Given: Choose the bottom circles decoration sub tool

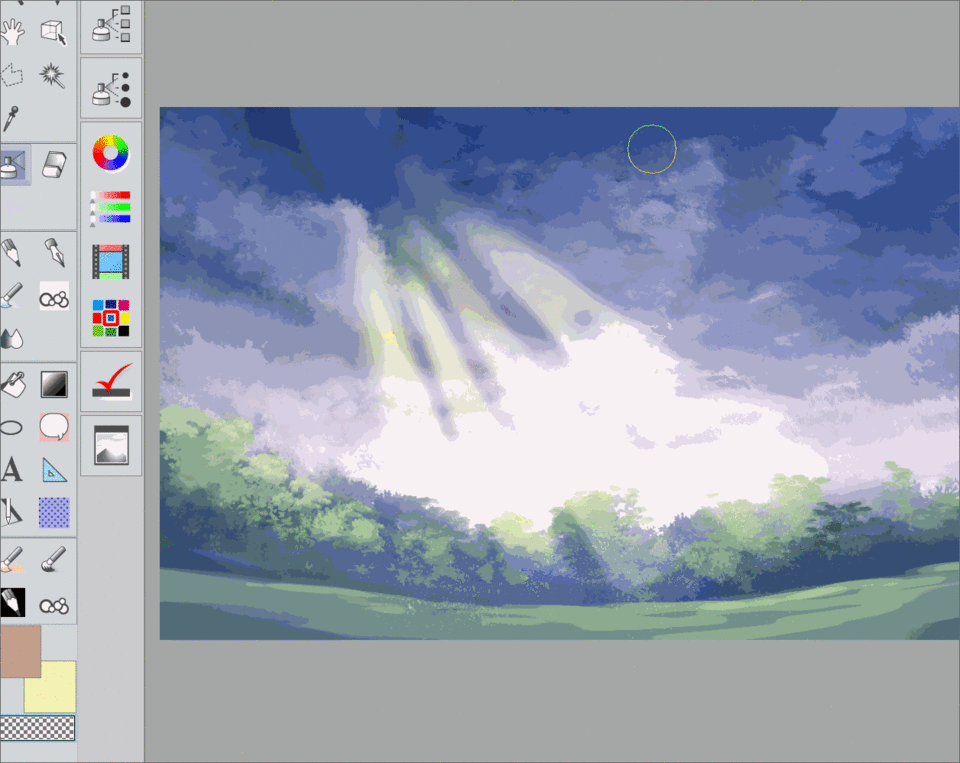Looking at the screenshot, I should coord(54,606).
